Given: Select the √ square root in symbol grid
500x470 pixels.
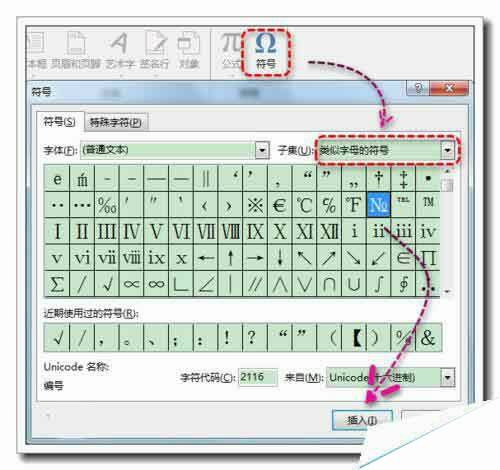Looking at the screenshot, I should (x=107, y=284).
